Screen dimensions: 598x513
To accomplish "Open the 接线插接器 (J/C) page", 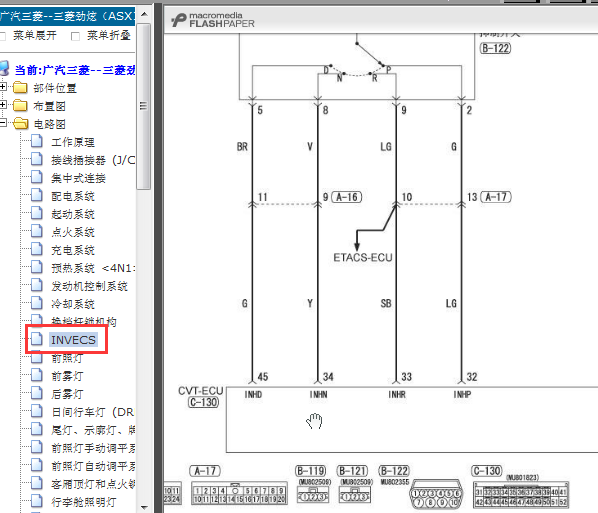I will (x=93, y=160).
